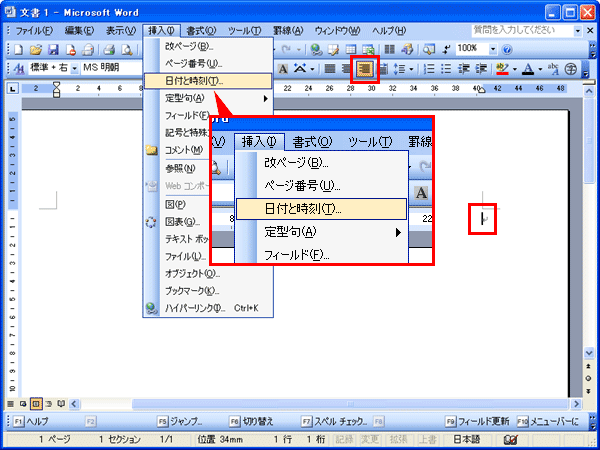Save document with floppy disk icon
The height and width of the screenshot is (450, 600).
[x=53, y=49]
